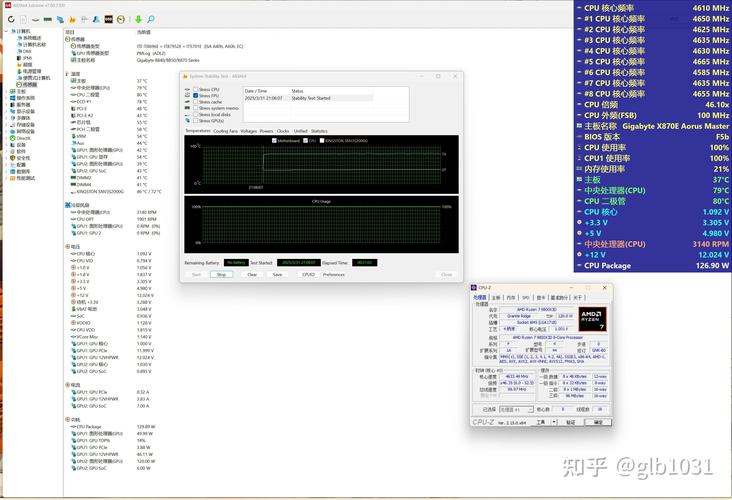Click the Refresh icon in AIDA64 toolbar
Image resolution: width=732 pixels, height=500 pixels.
(x=11, y=19)
